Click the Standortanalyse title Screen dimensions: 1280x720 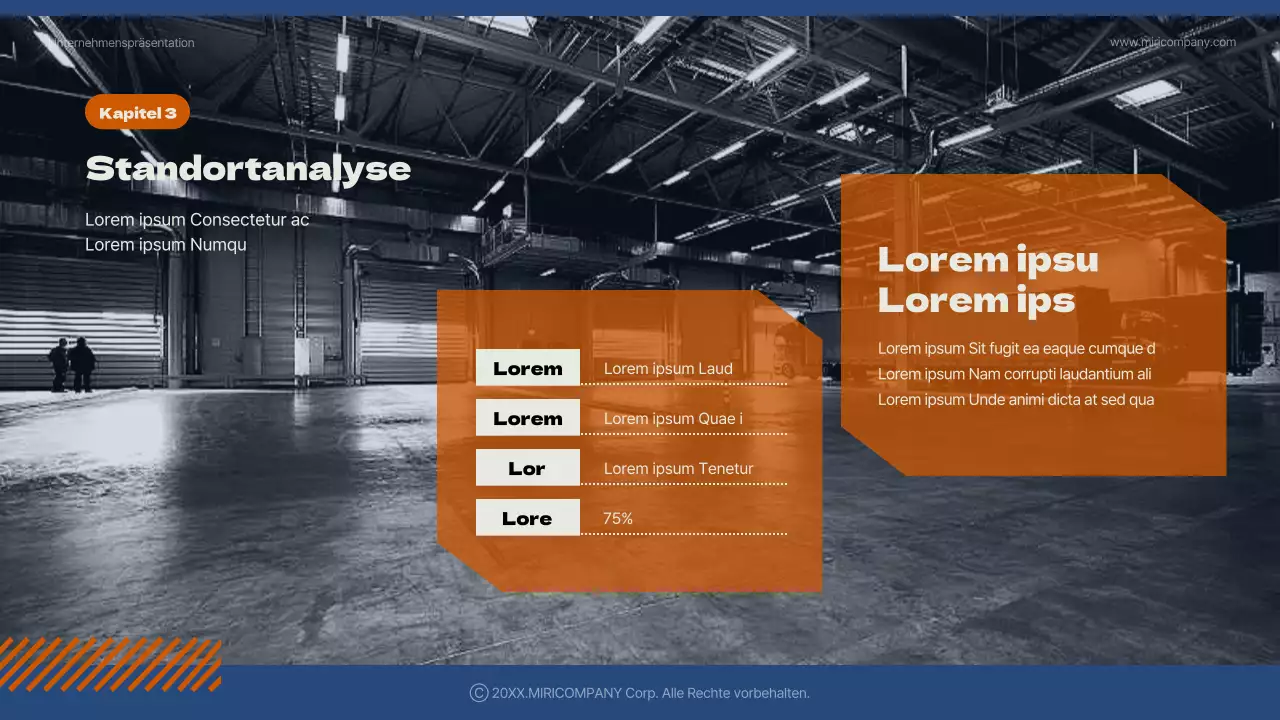click(x=249, y=169)
